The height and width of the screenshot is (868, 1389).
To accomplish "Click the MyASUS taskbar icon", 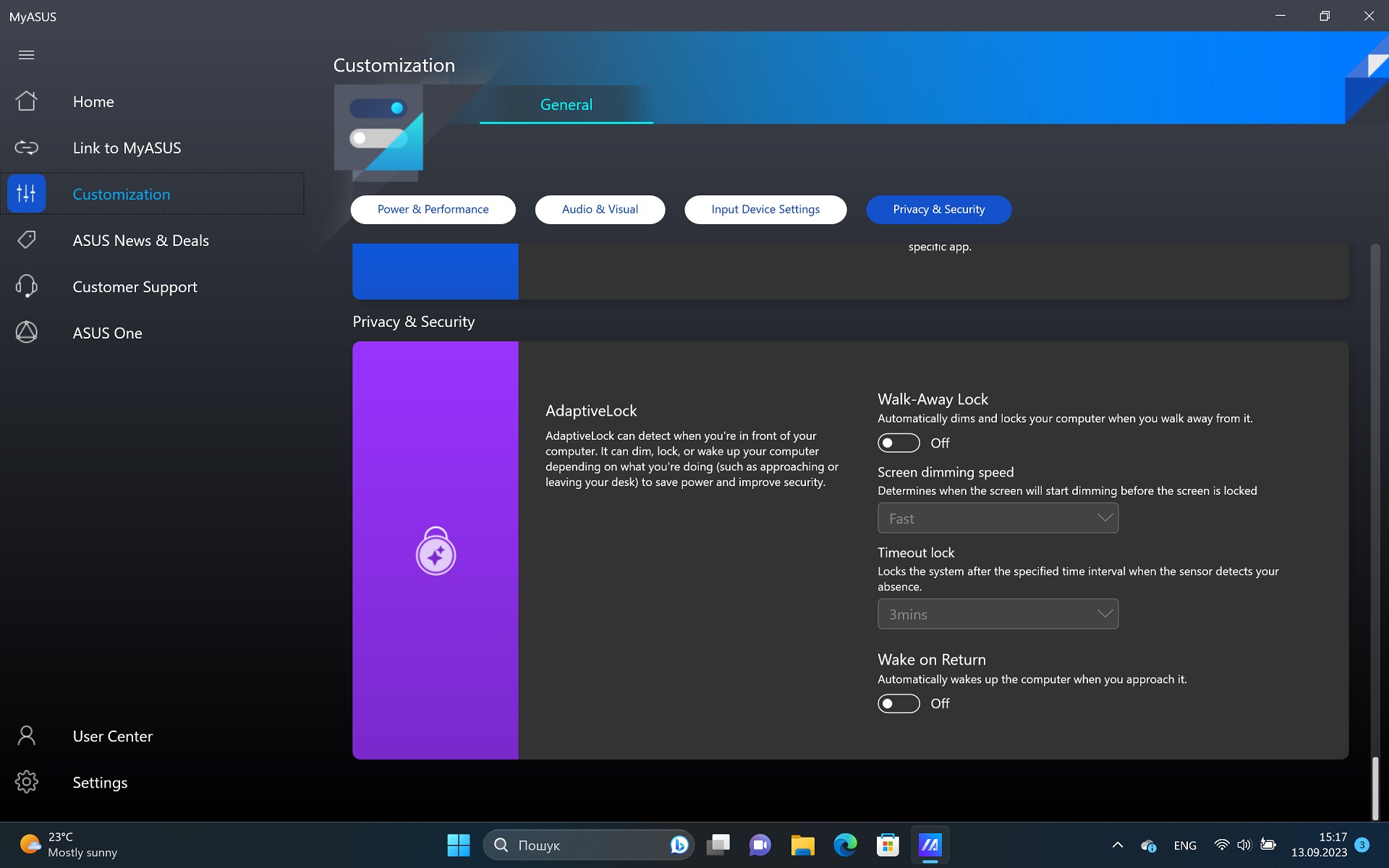I will (930, 845).
